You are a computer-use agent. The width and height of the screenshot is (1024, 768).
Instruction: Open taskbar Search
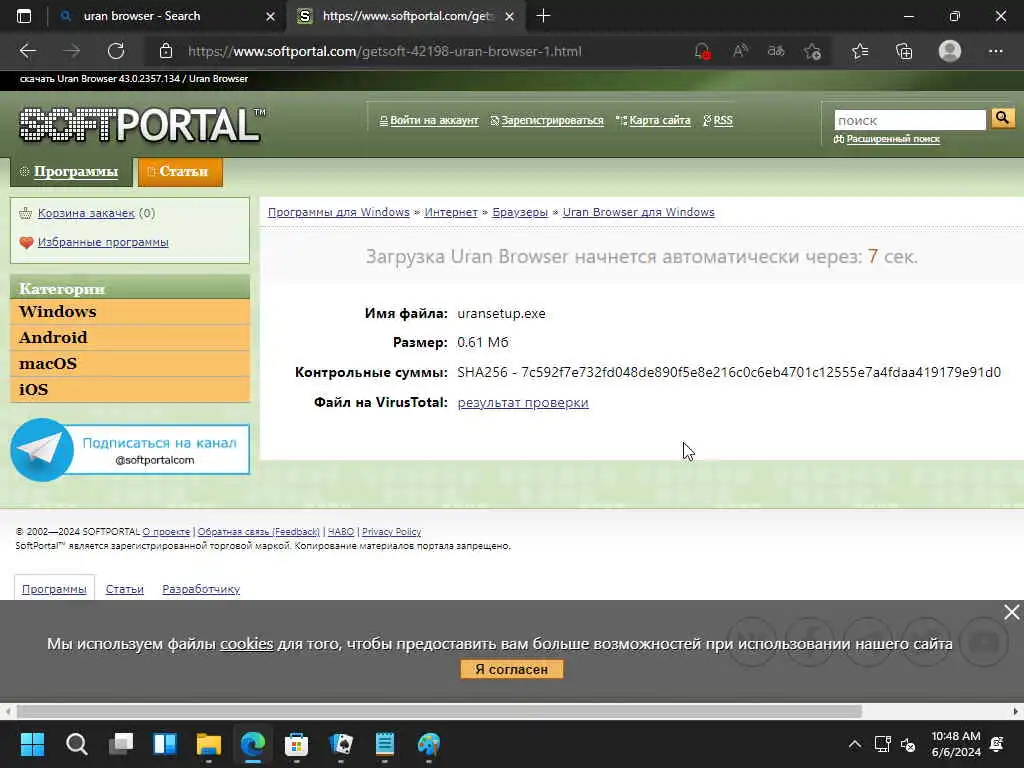[76, 744]
